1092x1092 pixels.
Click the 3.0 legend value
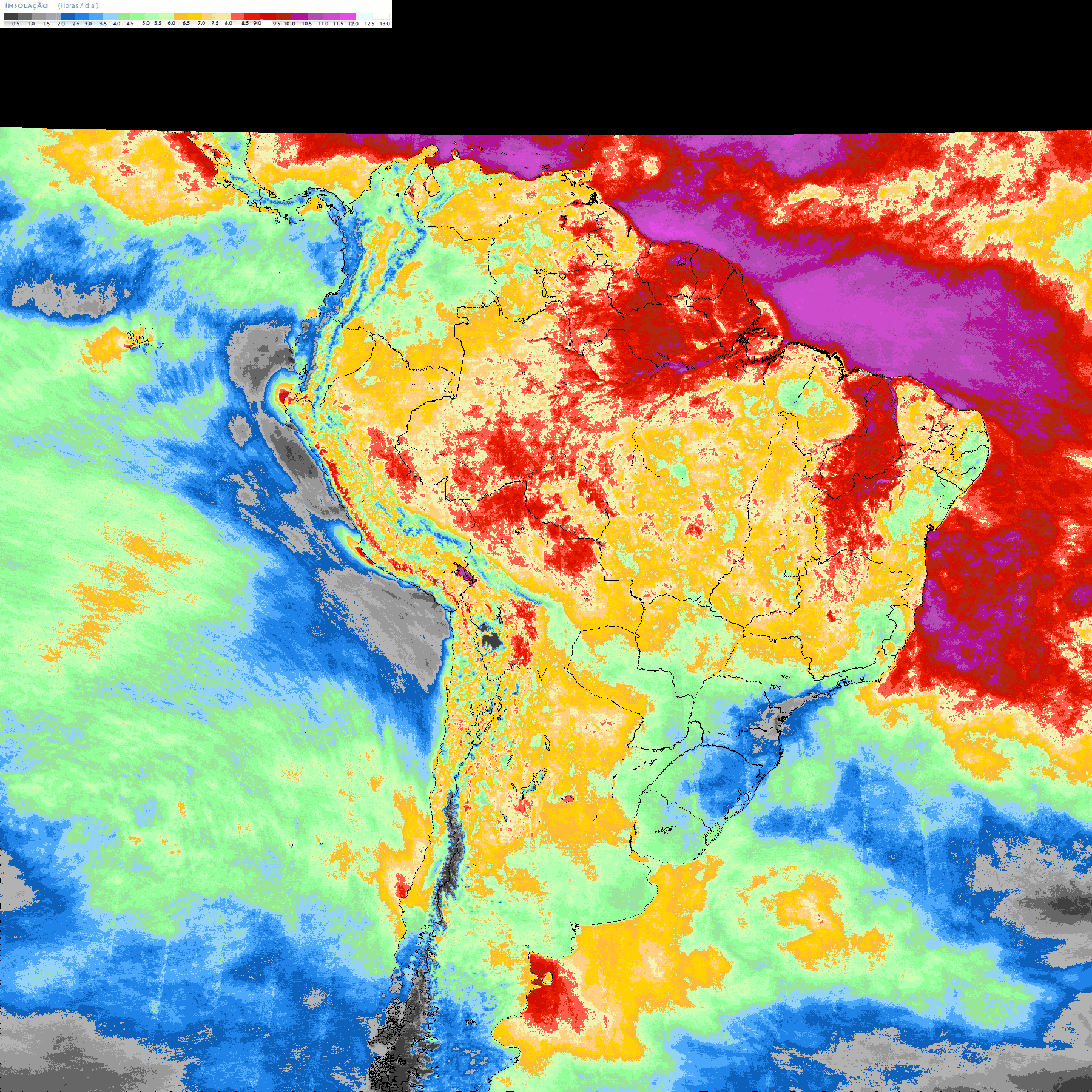(88, 24)
